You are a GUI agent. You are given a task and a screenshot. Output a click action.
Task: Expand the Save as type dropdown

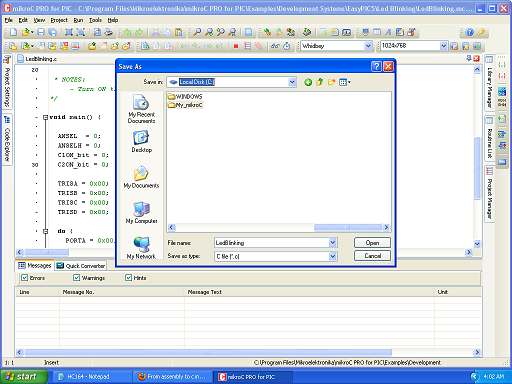332,256
